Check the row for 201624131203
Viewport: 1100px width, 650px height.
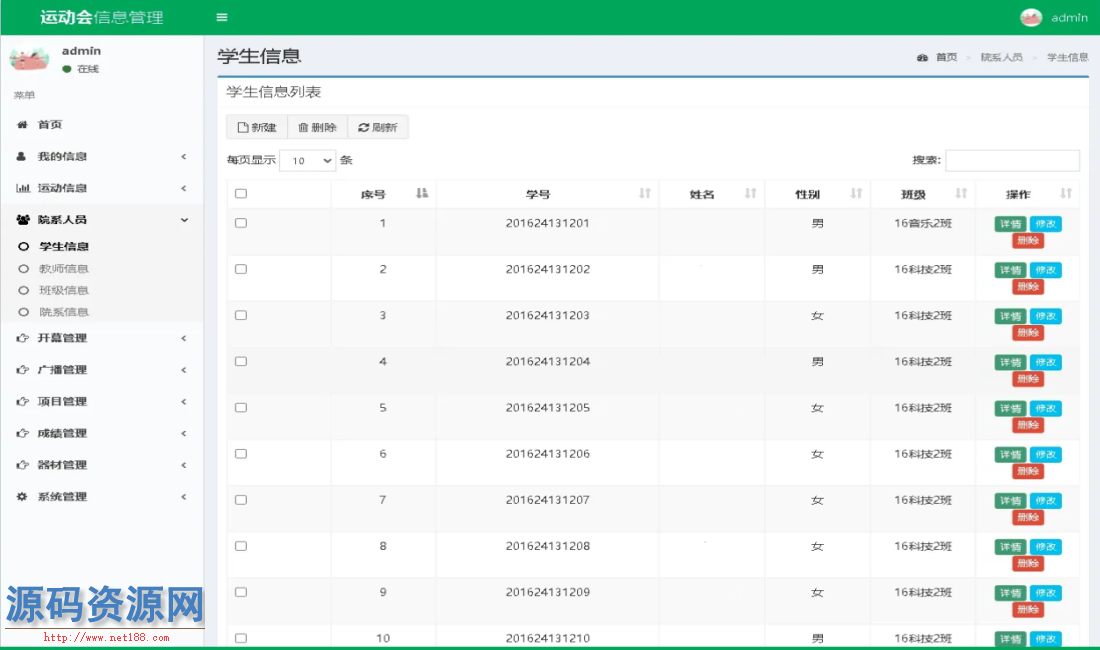point(241,316)
